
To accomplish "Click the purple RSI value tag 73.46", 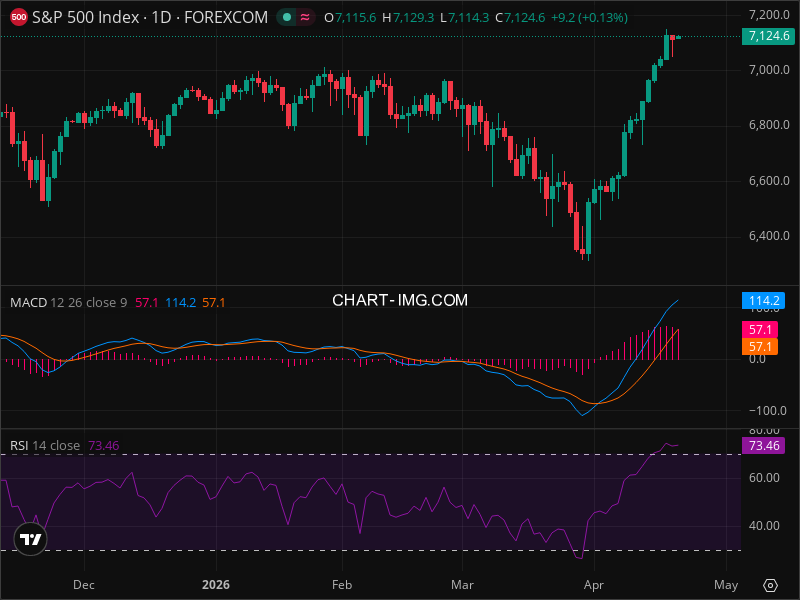I will (x=763, y=445).
